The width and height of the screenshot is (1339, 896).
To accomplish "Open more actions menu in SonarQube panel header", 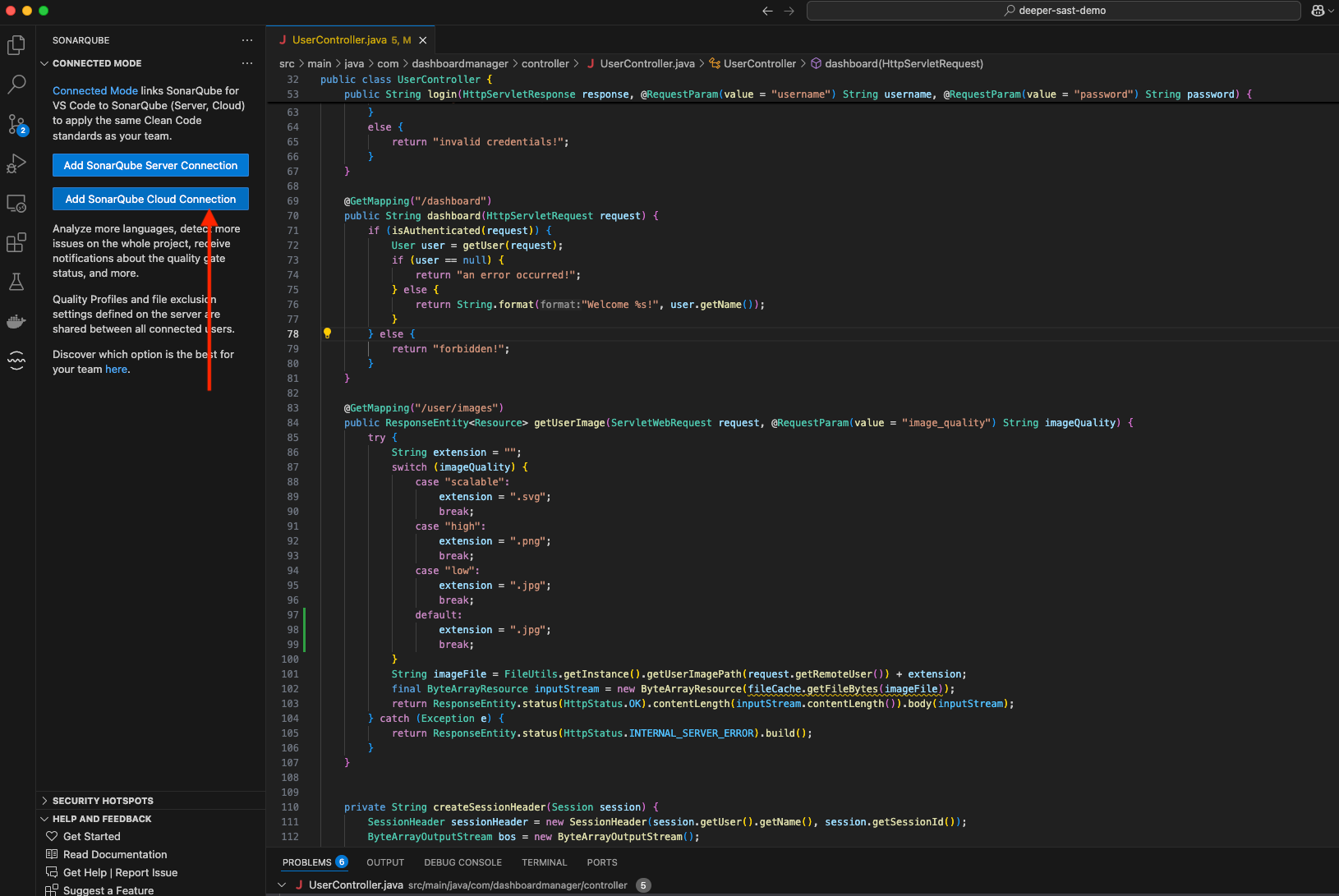I will 247,39.
